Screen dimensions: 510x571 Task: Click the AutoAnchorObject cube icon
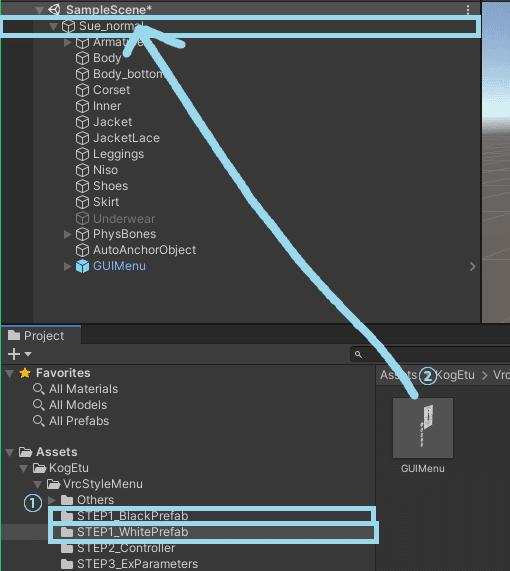click(82, 250)
